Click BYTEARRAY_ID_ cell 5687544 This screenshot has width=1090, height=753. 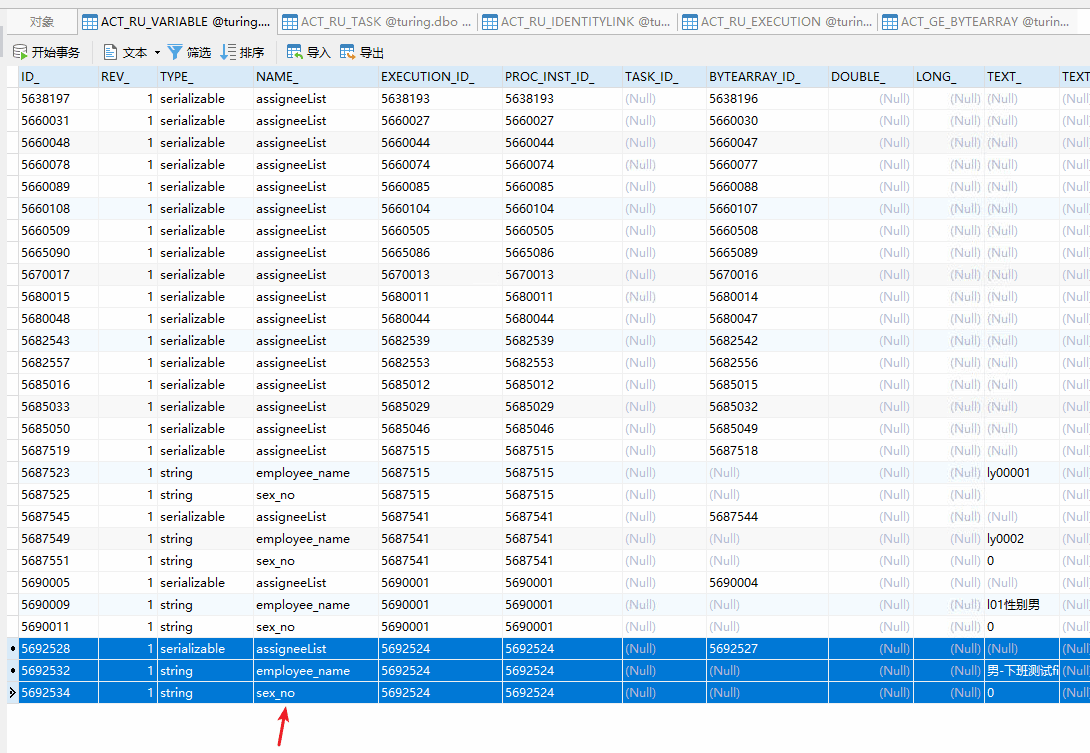767,517
